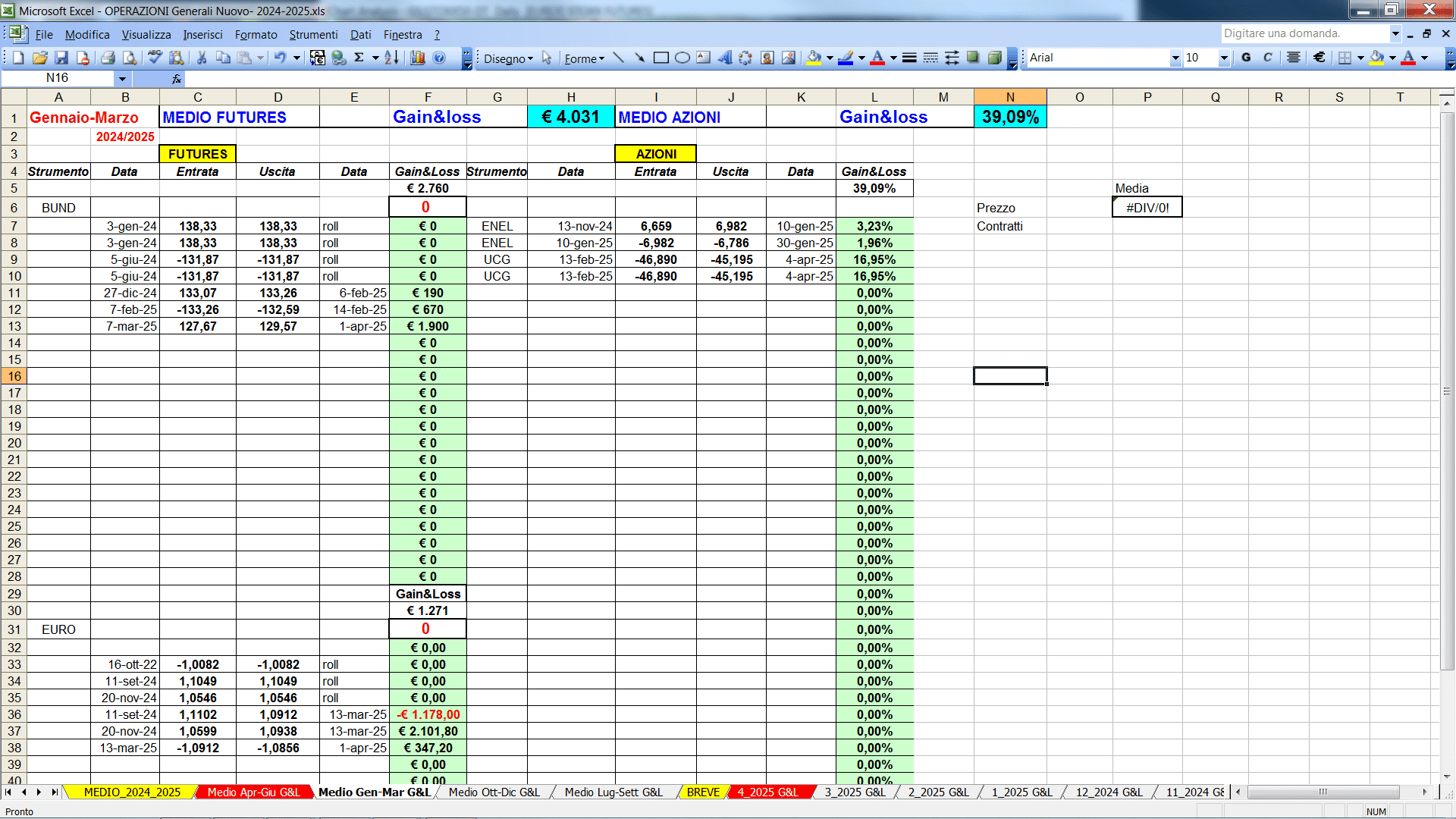Save the workbook with floppy icon

click(x=61, y=58)
